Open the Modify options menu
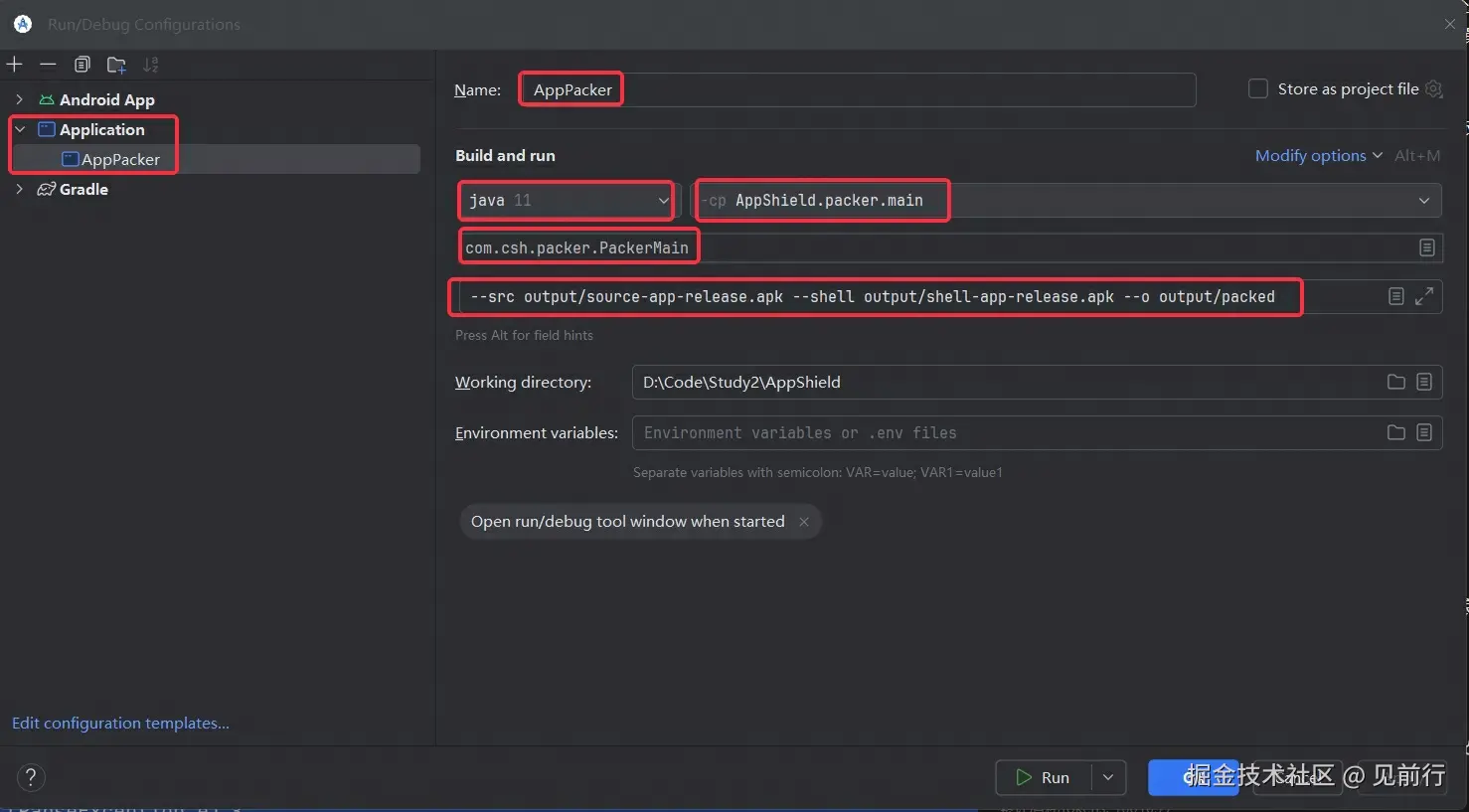The image size is (1469, 812). 1318,155
